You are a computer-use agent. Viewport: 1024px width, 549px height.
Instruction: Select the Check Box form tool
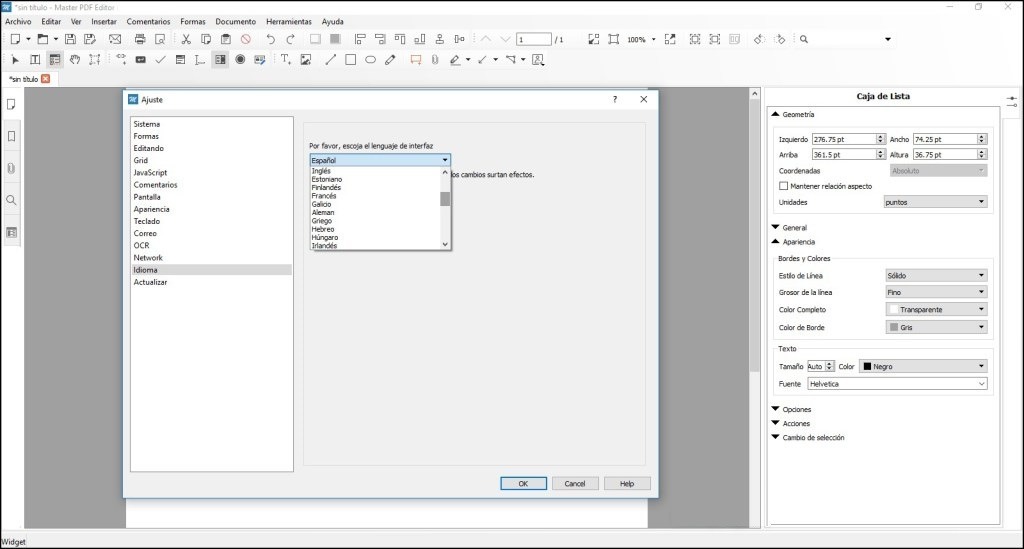pyautogui.click(x=161, y=59)
